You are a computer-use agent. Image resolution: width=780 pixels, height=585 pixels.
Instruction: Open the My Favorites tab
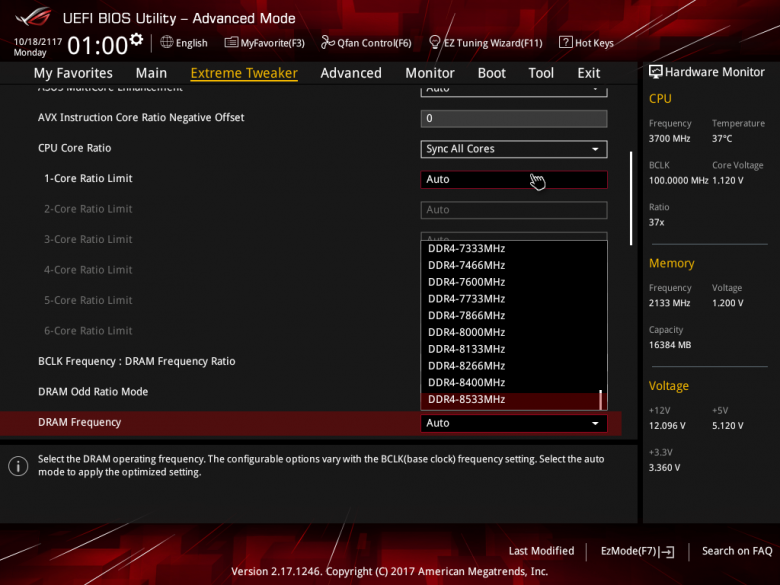(x=73, y=73)
